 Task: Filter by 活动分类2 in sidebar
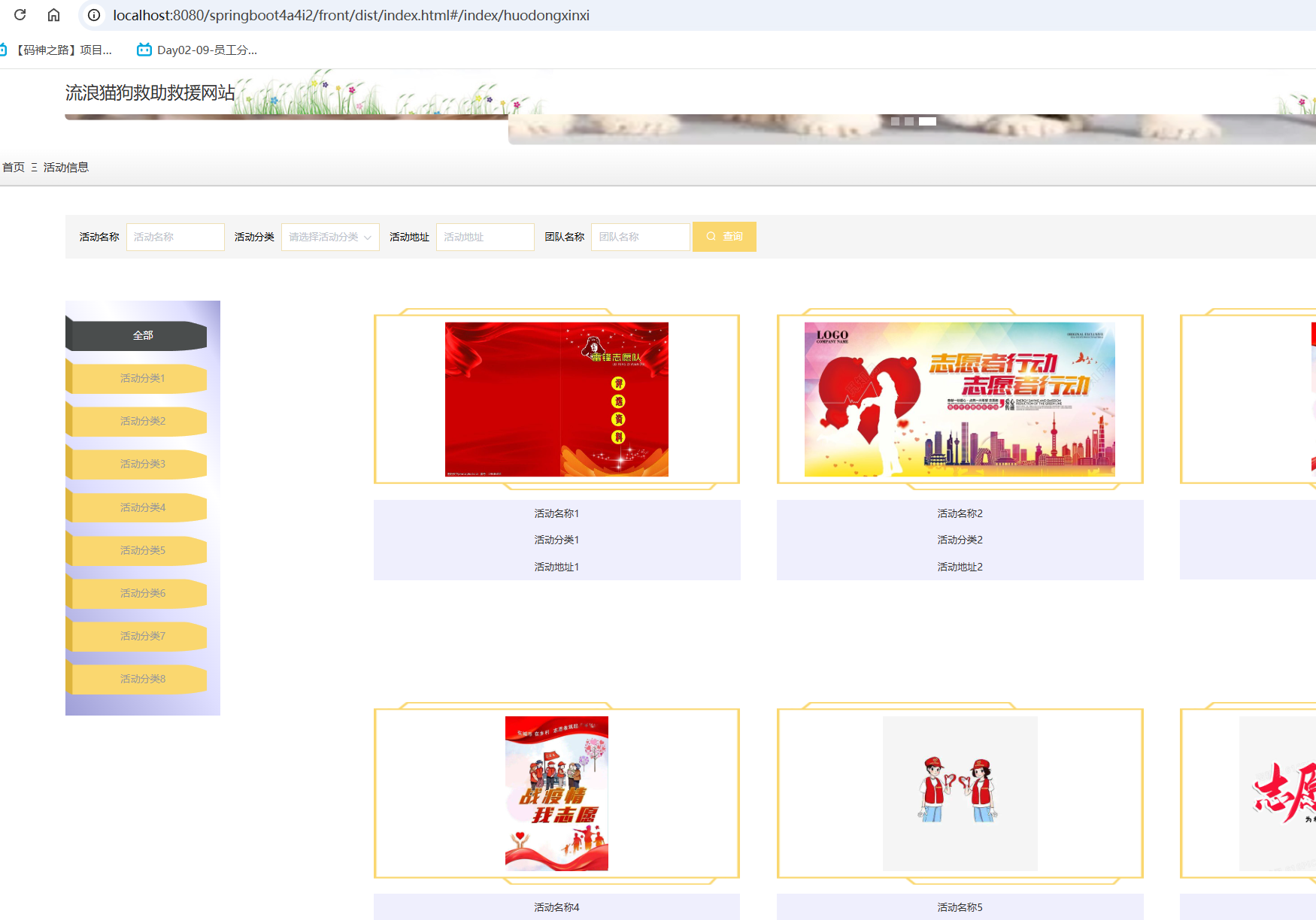tap(136, 421)
